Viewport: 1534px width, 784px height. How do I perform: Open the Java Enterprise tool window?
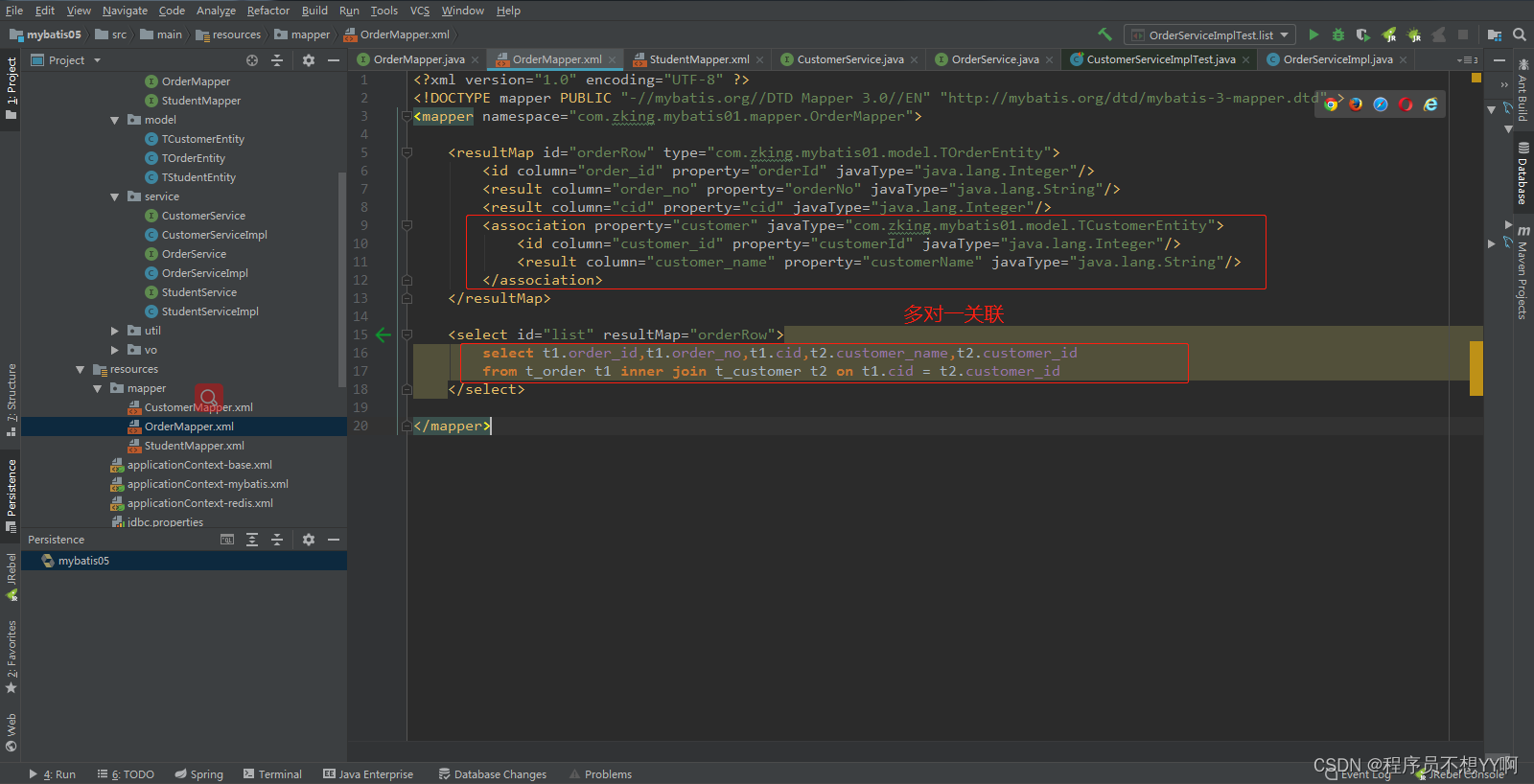click(x=368, y=773)
